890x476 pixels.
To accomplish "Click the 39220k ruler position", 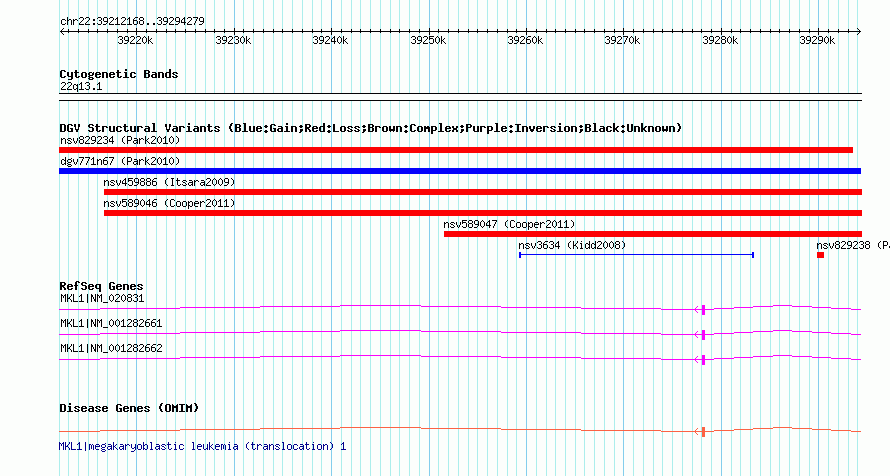I will coord(135,40).
